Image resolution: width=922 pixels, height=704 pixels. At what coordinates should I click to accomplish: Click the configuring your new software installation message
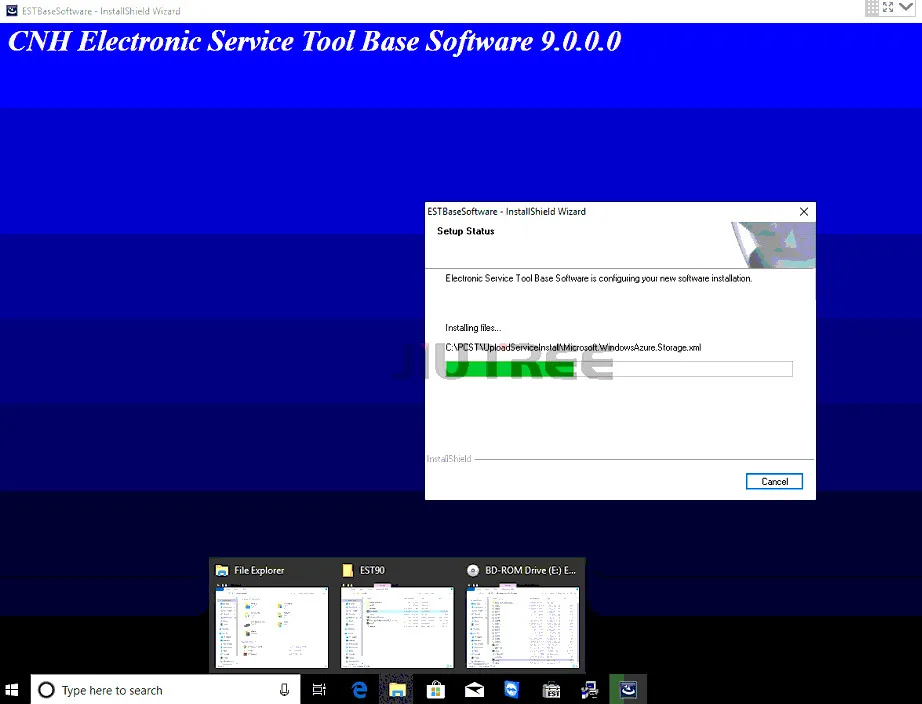coord(599,278)
